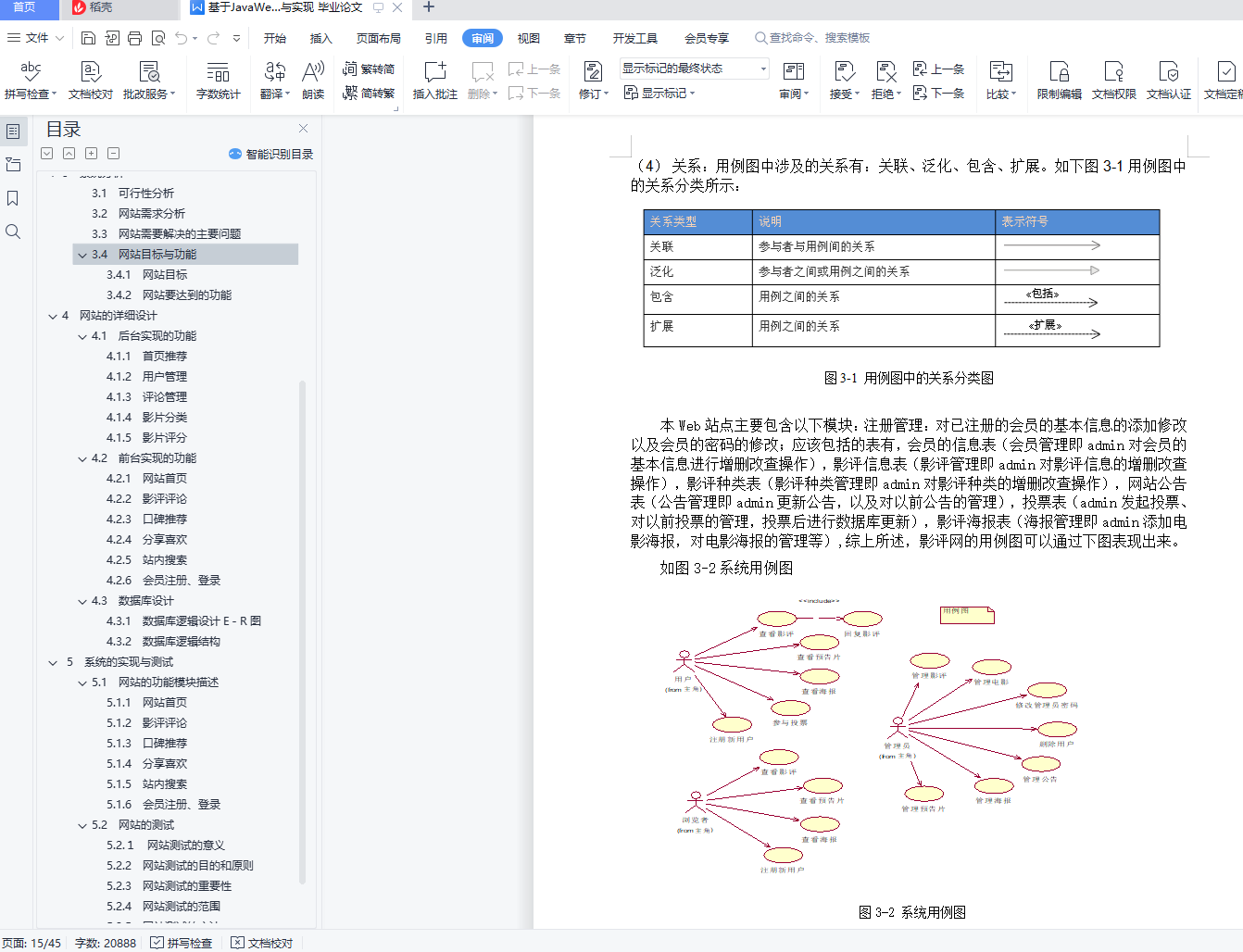Run the 拼写检查 spell check tool

(30, 80)
